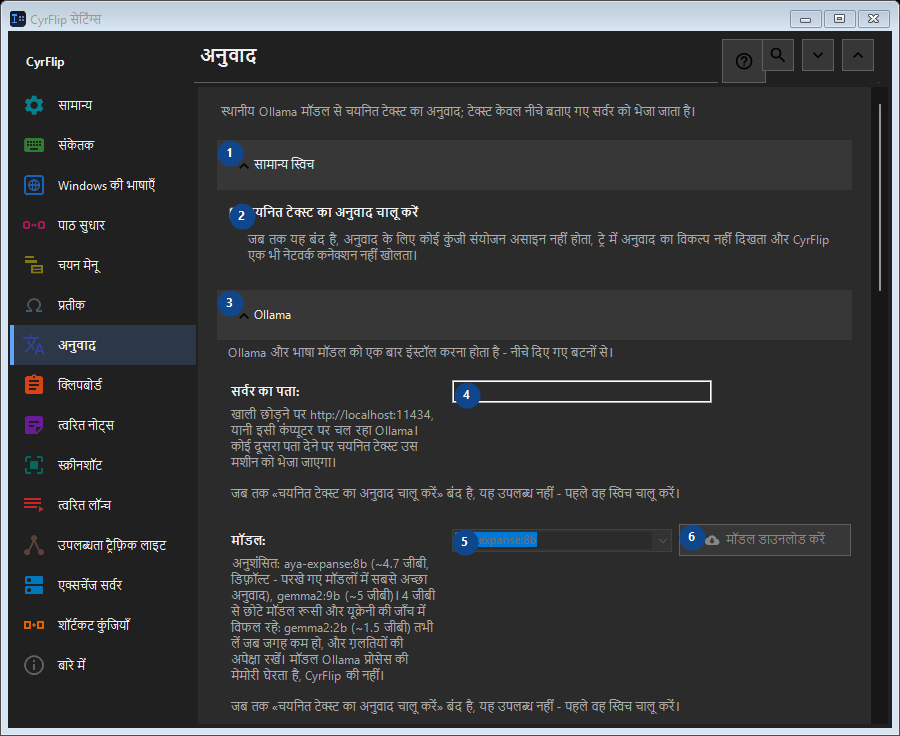Image resolution: width=900 pixels, height=736 pixels.
Task: Open the स्क्रीनशॉट settings page
Action: click(x=103, y=465)
